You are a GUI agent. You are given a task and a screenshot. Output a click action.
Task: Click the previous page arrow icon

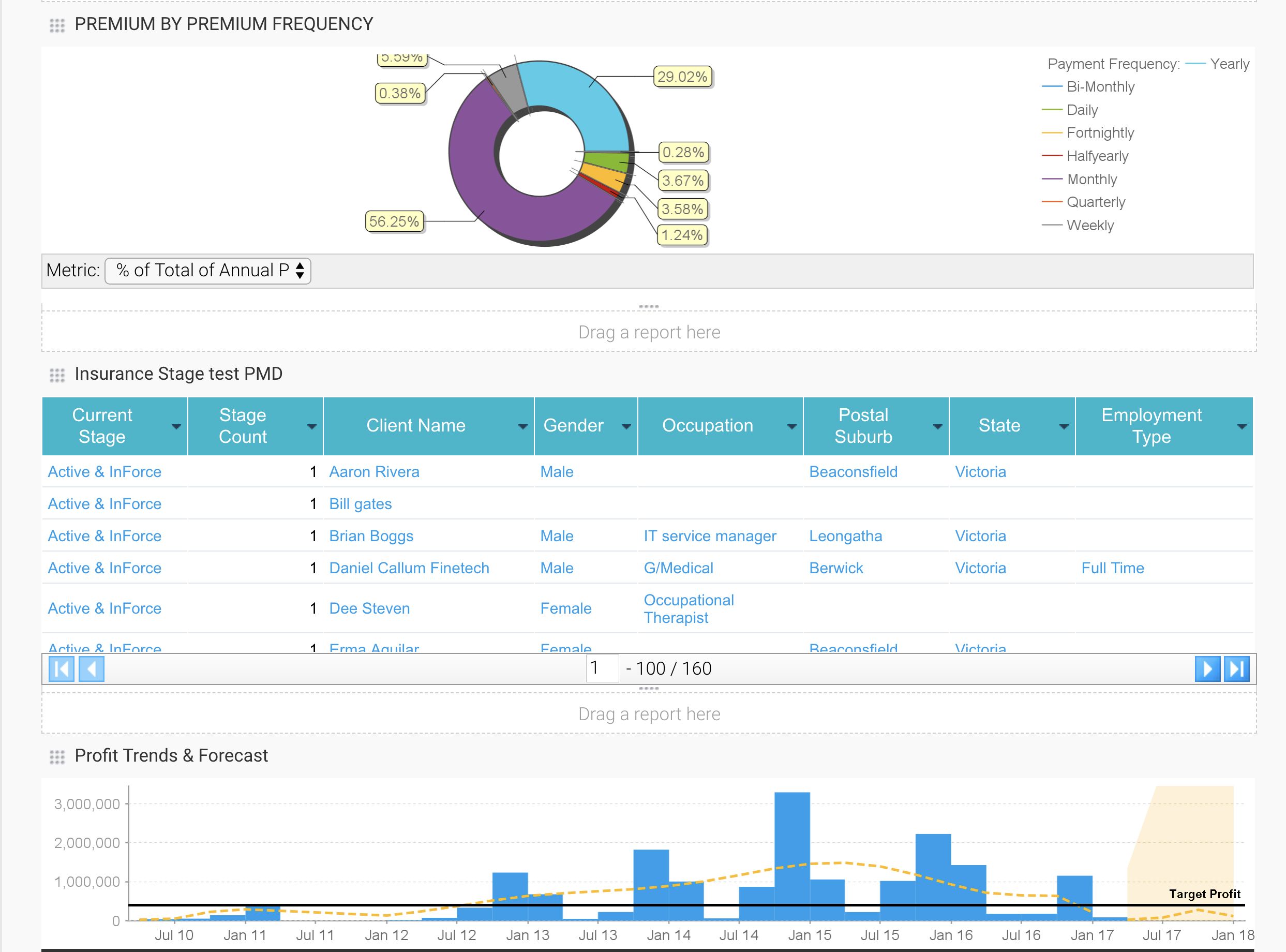click(92, 669)
